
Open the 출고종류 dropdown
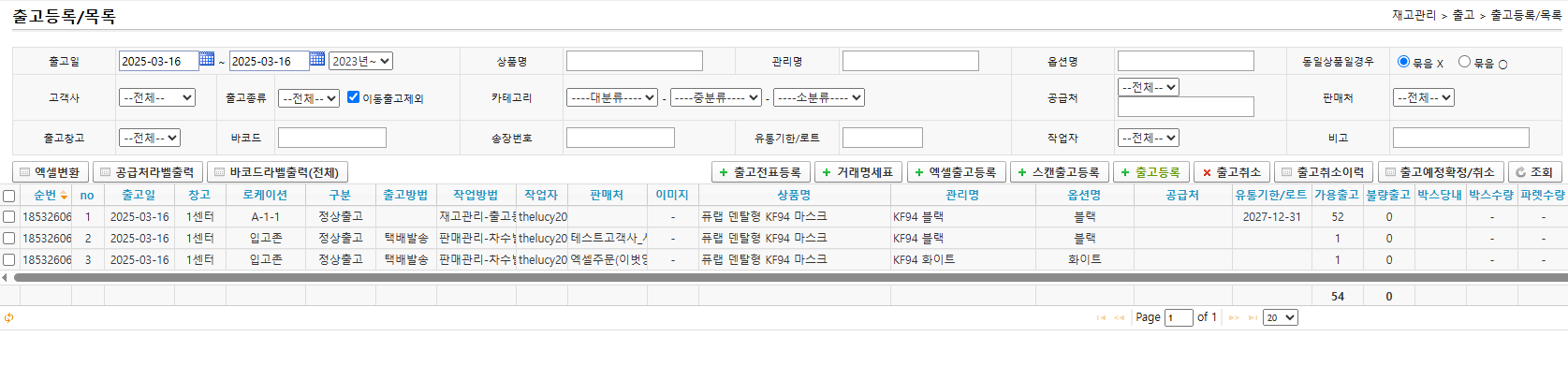pyautogui.click(x=309, y=98)
